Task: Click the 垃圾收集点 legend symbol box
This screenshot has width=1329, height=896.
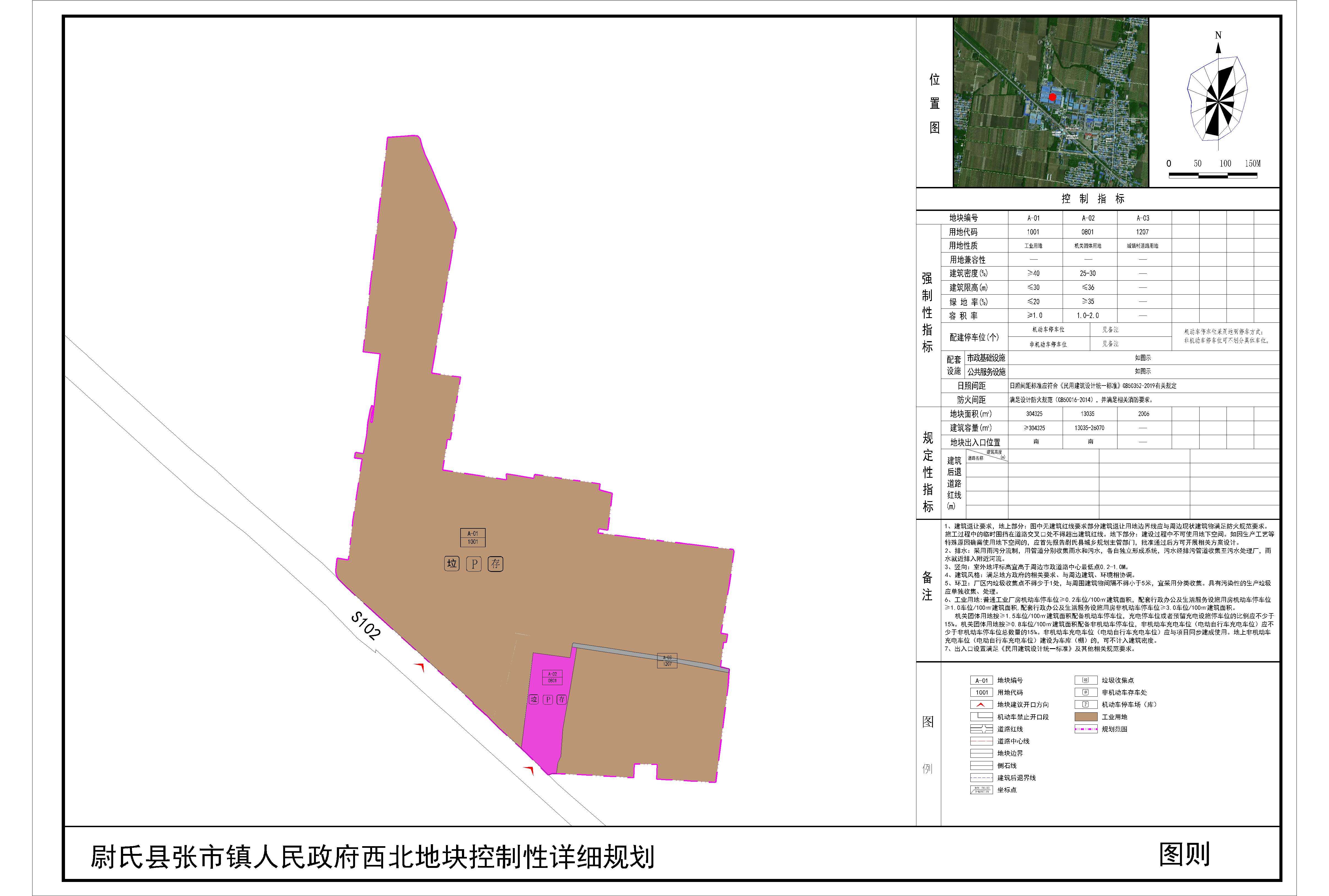Action: pyautogui.click(x=1086, y=680)
